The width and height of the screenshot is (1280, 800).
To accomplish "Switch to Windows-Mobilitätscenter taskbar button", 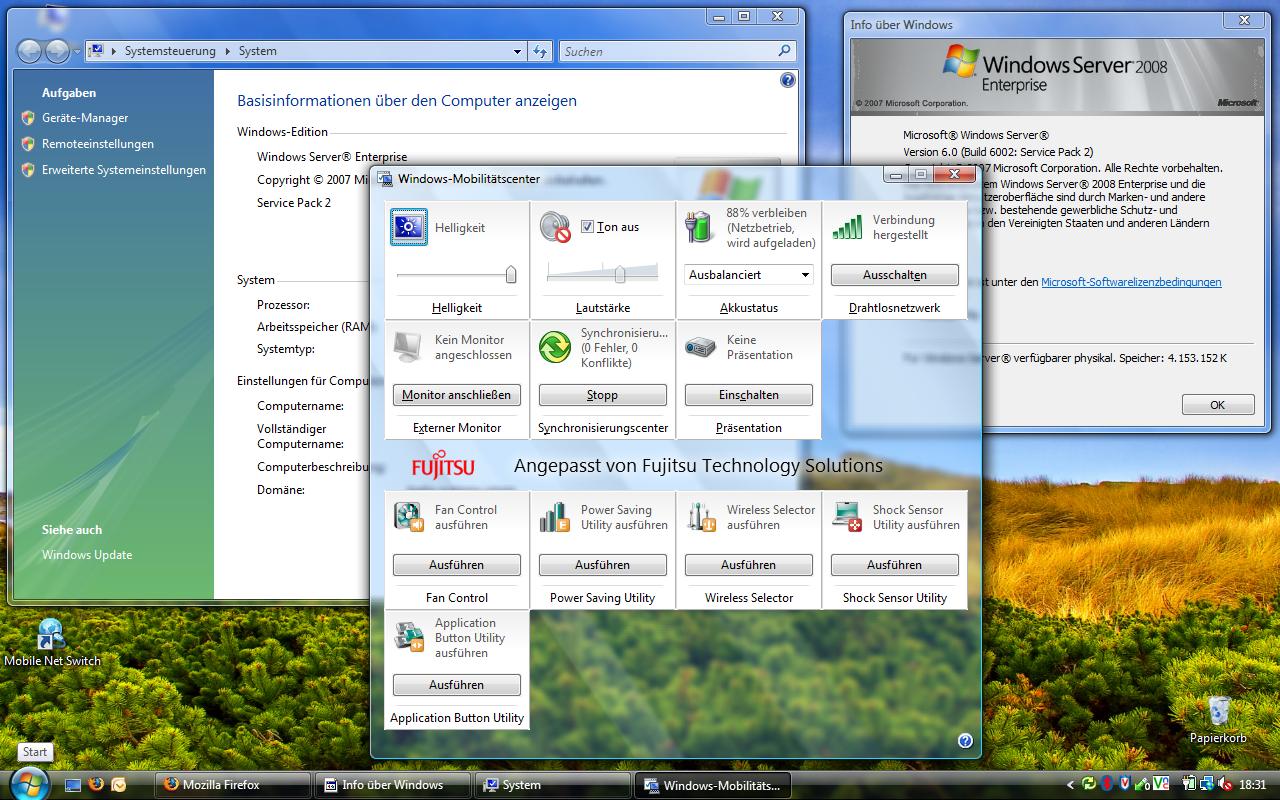I will [x=712, y=785].
